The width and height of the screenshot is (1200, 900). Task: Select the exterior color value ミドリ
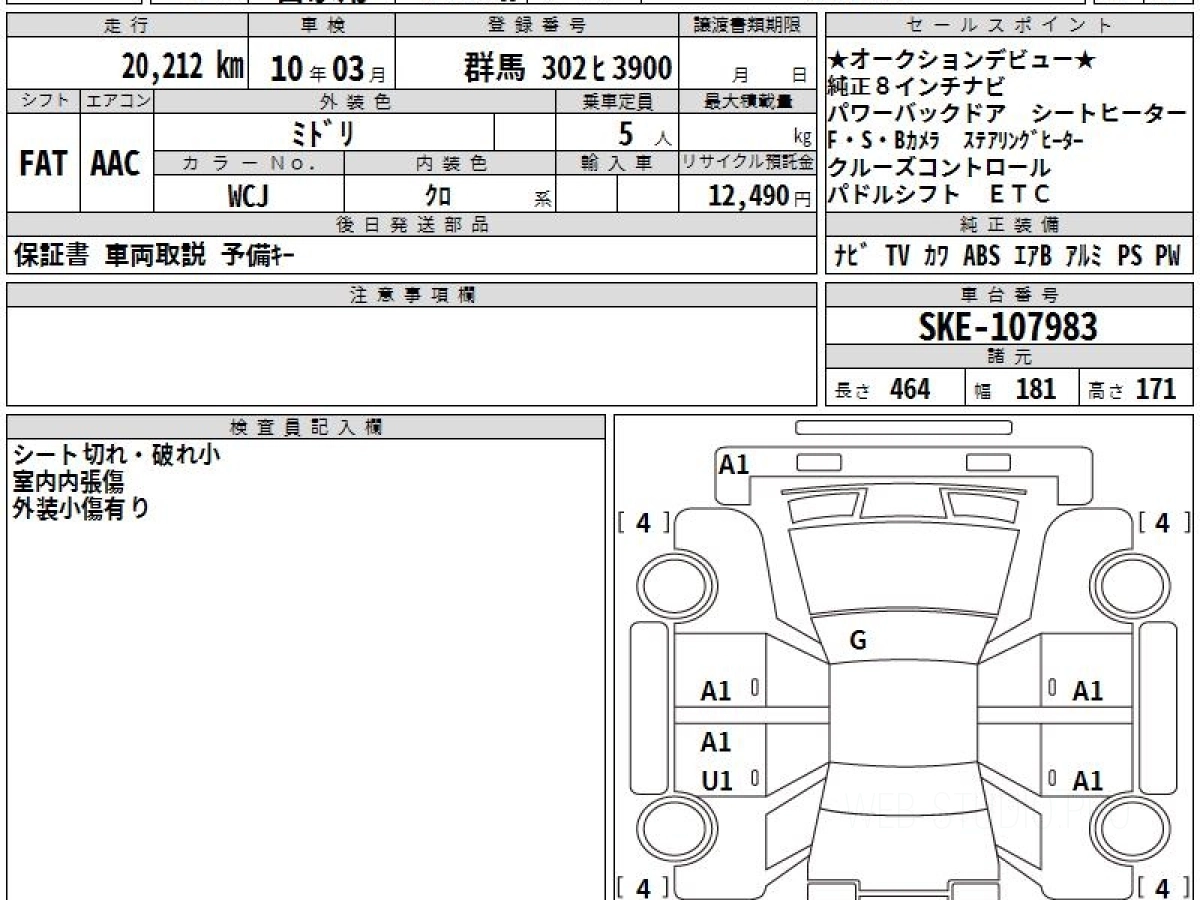pyautogui.click(x=324, y=133)
